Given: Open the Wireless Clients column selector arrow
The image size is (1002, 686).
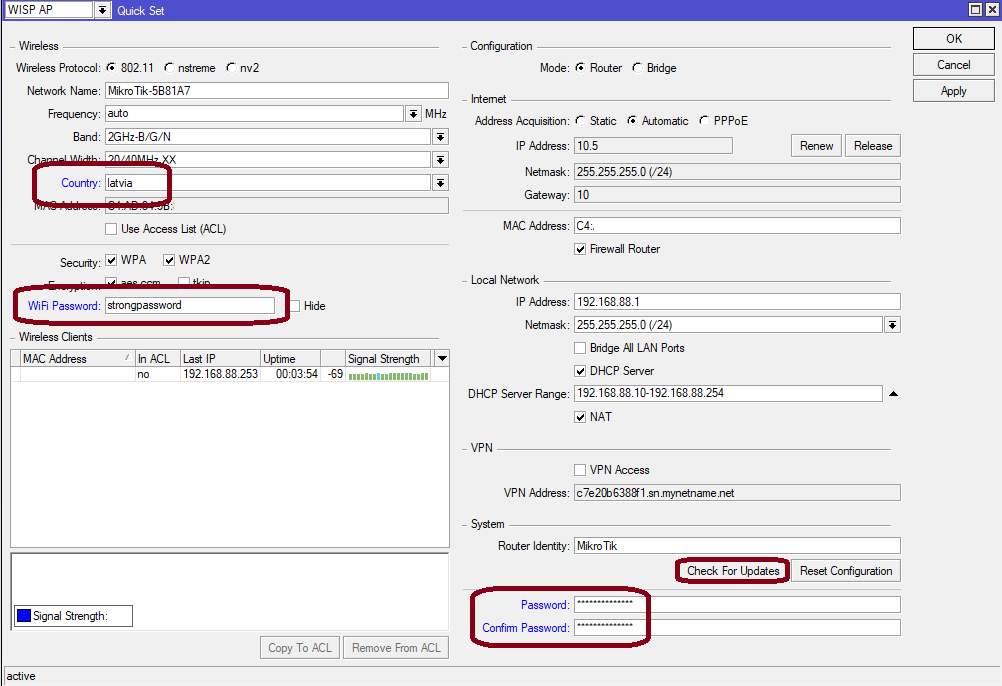Looking at the screenshot, I should pos(442,358).
